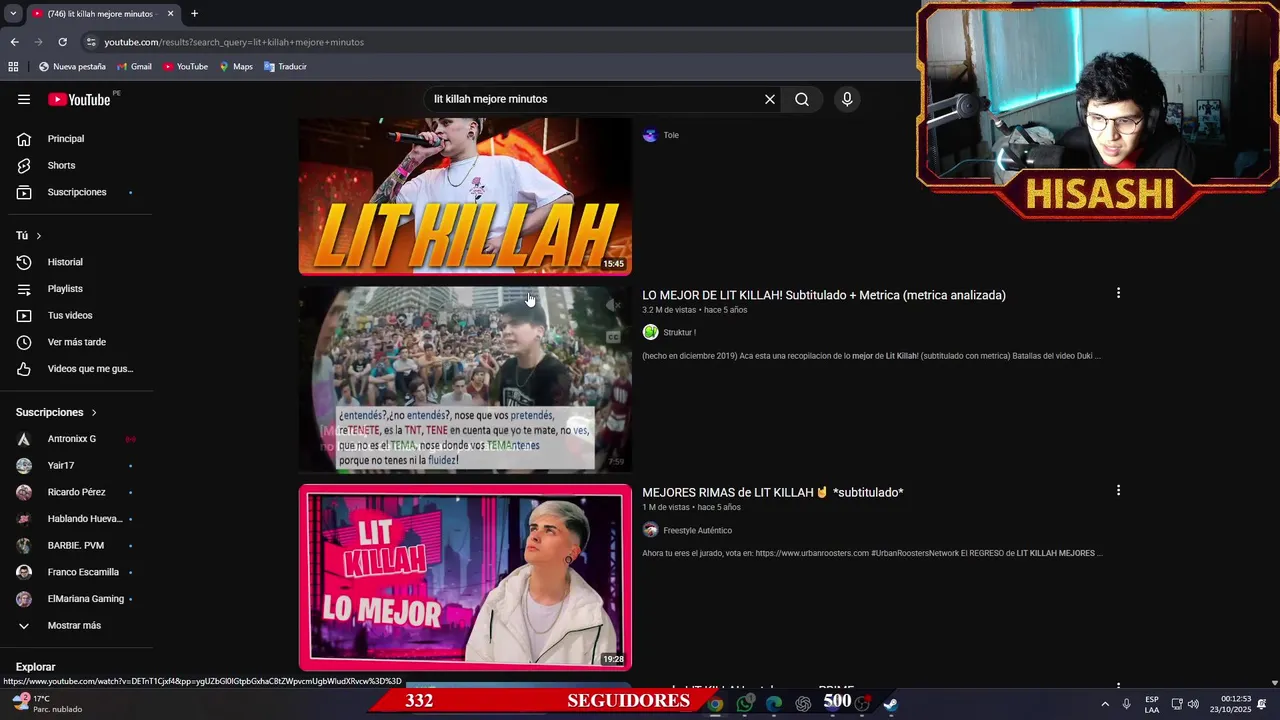Viewport: 1280px width, 720px height.
Task: Open the Traducir bookmark
Action: (285, 67)
